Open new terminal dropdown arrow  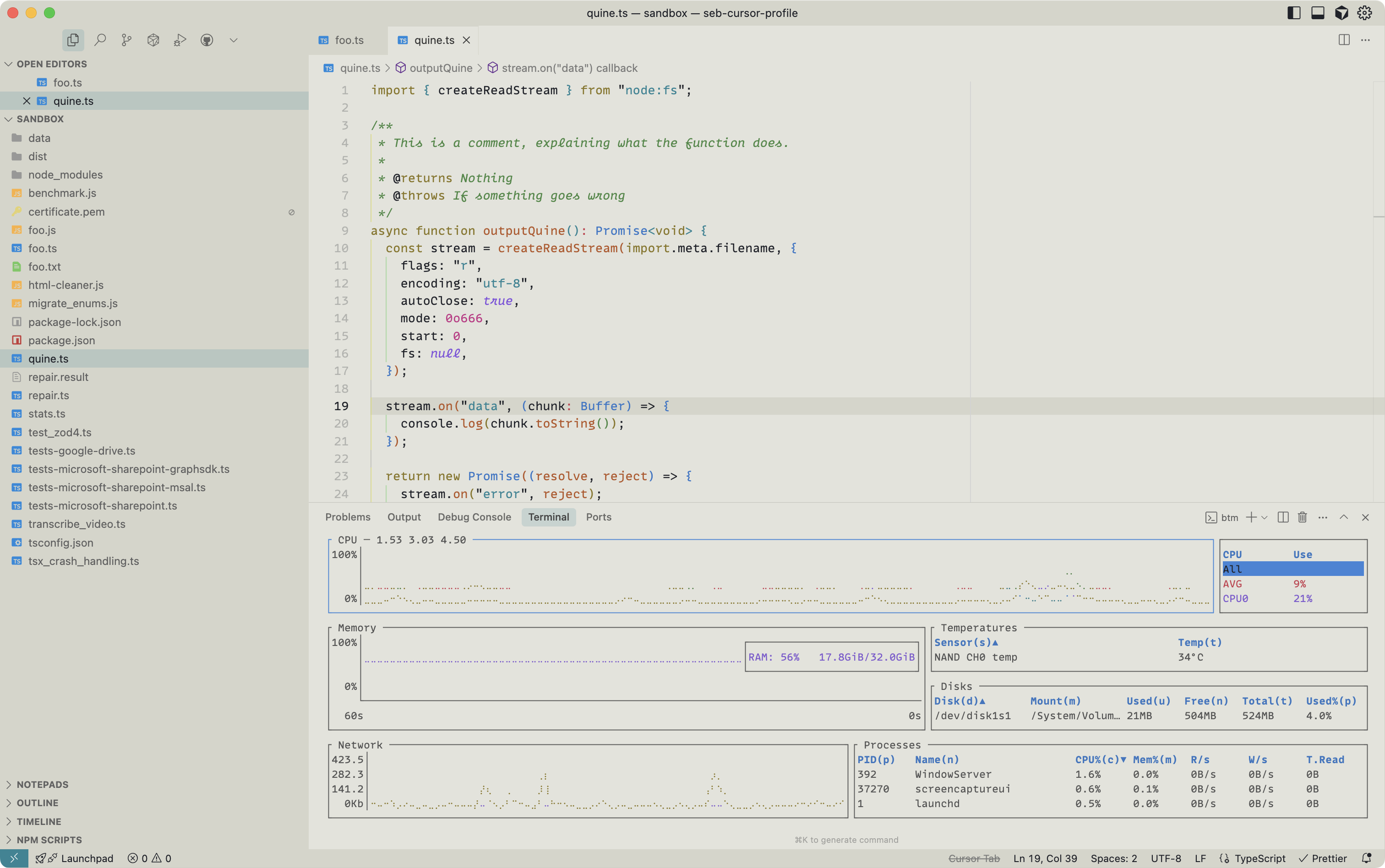coord(1264,518)
